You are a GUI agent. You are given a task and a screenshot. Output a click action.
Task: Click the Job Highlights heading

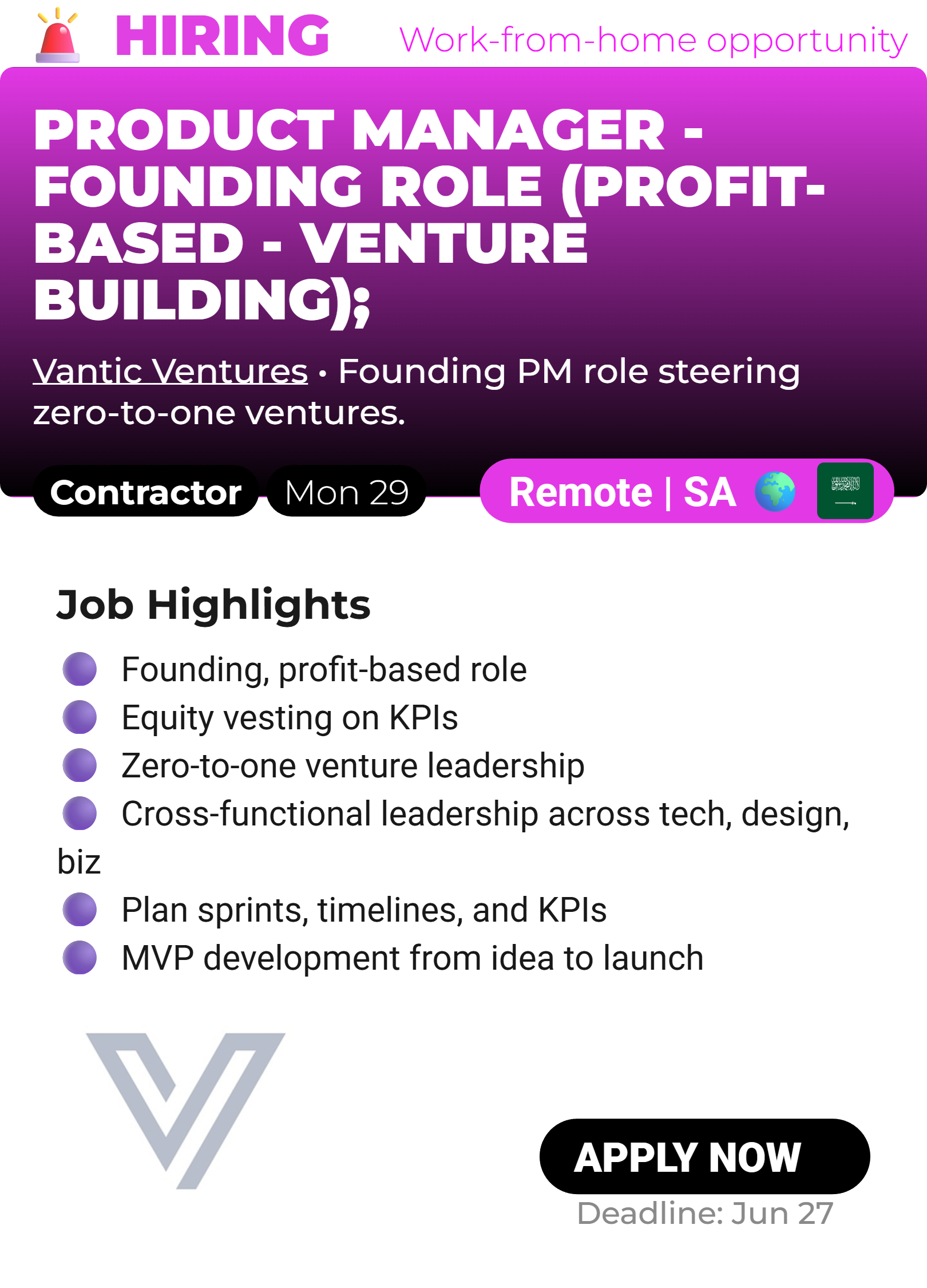coord(213,605)
